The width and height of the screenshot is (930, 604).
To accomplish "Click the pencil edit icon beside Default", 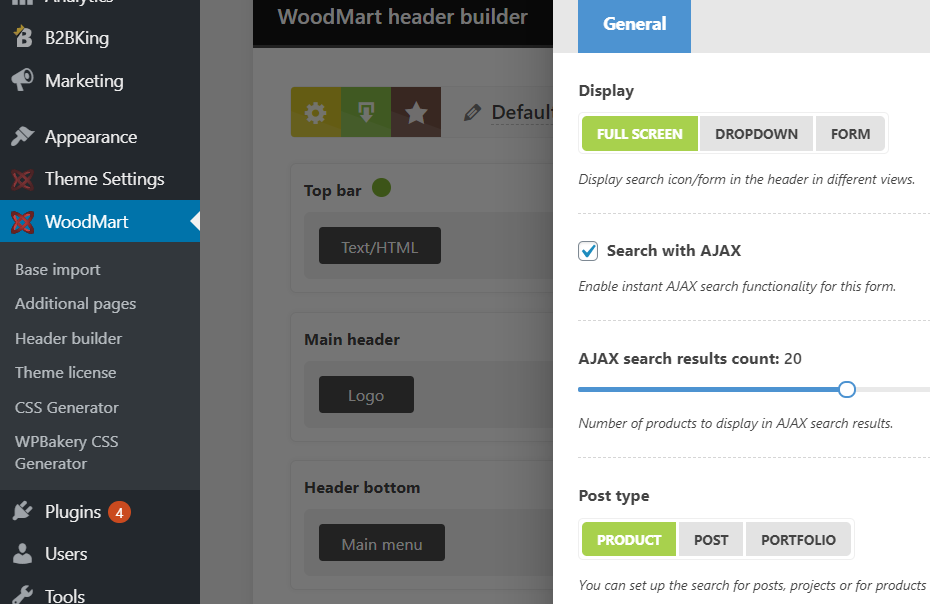I will pyautogui.click(x=472, y=112).
